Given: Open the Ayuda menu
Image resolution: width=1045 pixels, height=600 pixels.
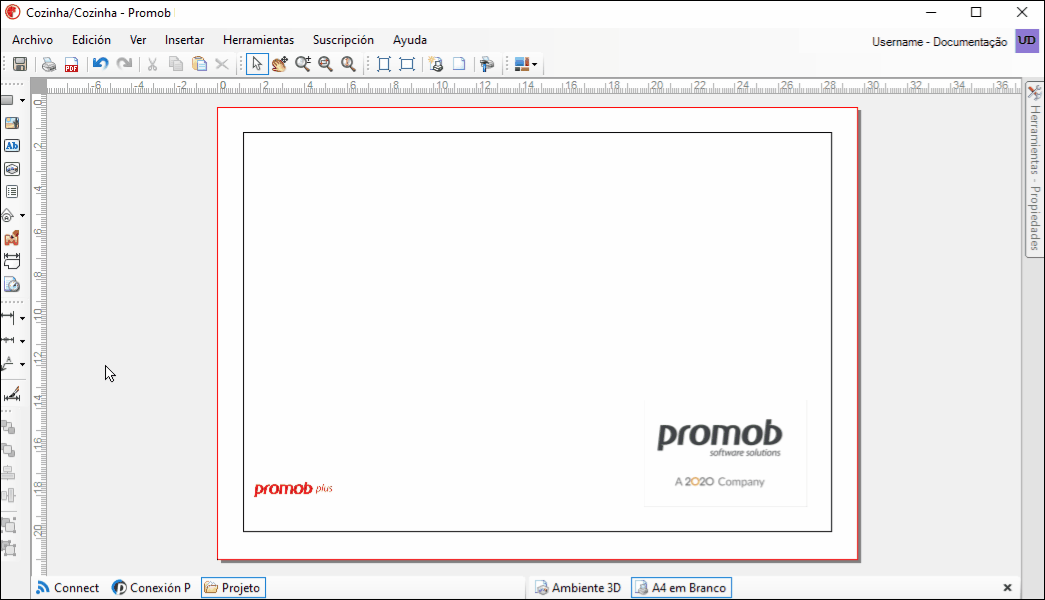Looking at the screenshot, I should 410,40.
